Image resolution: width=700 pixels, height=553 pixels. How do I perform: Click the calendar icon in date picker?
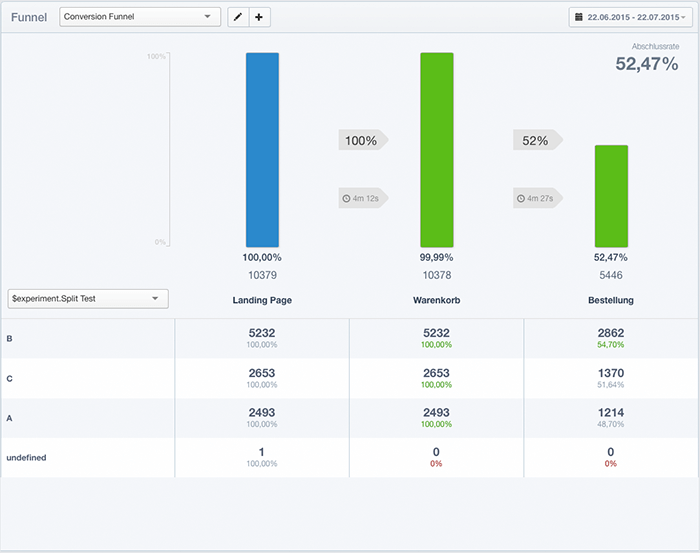click(579, 17)
